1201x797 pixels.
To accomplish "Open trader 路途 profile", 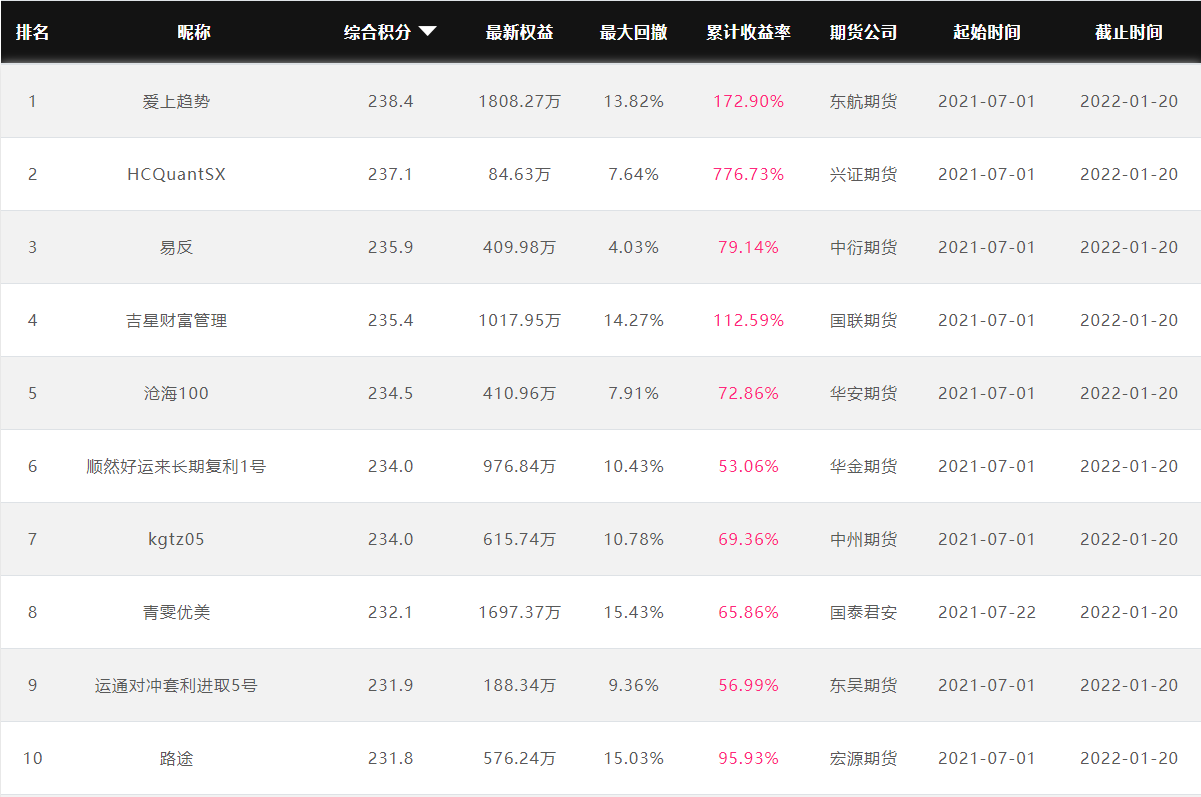I will (x=176, y=758).
